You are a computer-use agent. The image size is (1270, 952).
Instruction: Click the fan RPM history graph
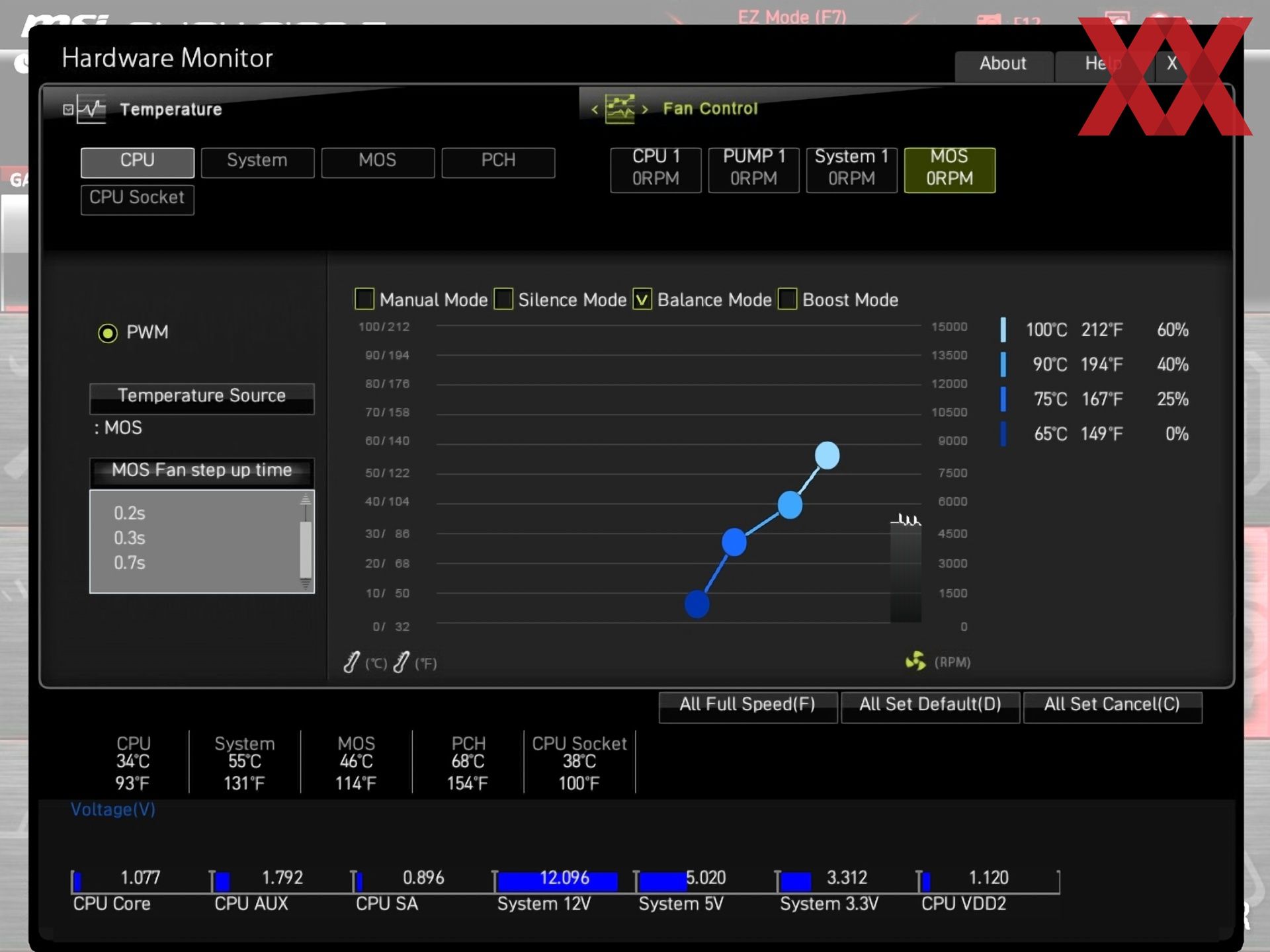click(906, 569)
